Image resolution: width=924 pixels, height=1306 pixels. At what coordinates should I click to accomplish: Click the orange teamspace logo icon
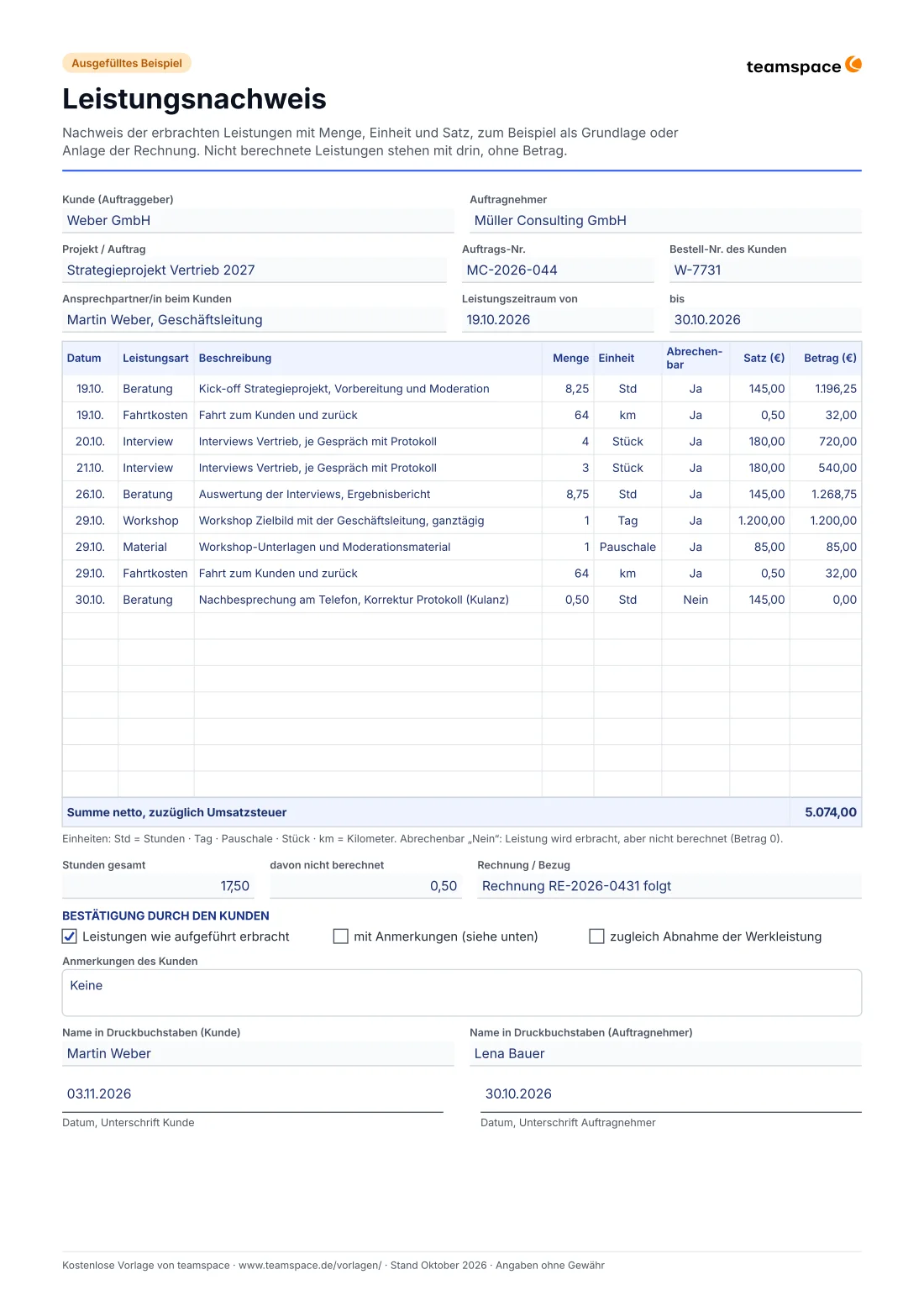(853, 65)
